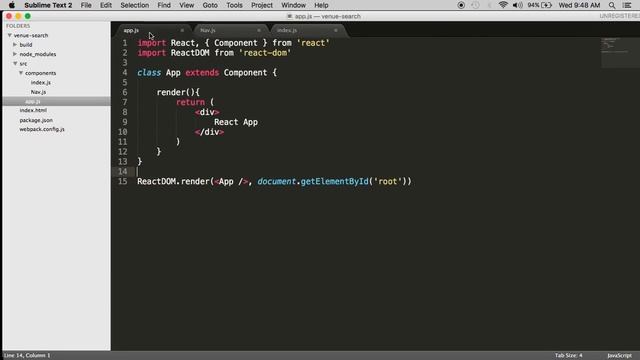Viewport: 640px width, 360px height.
Task: Open the Find menu
Action: point(164,5)
